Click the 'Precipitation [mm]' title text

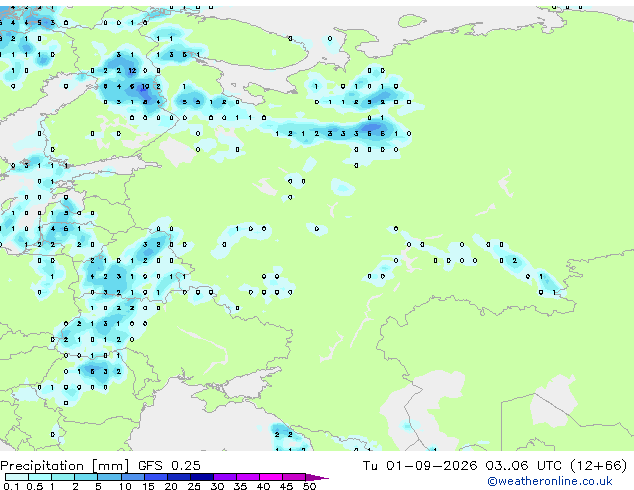(64, 466)
